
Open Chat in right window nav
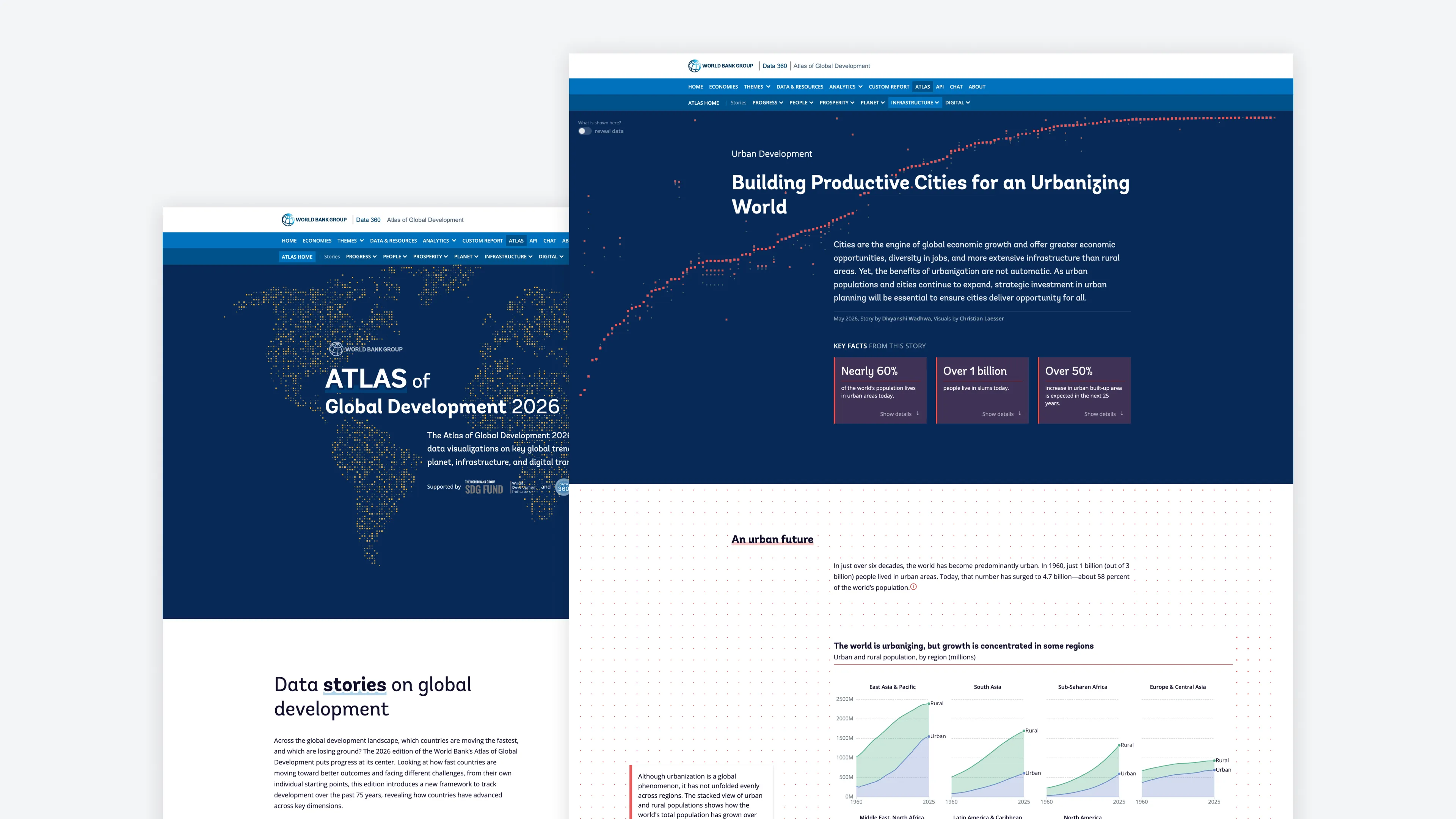[956, 86]
